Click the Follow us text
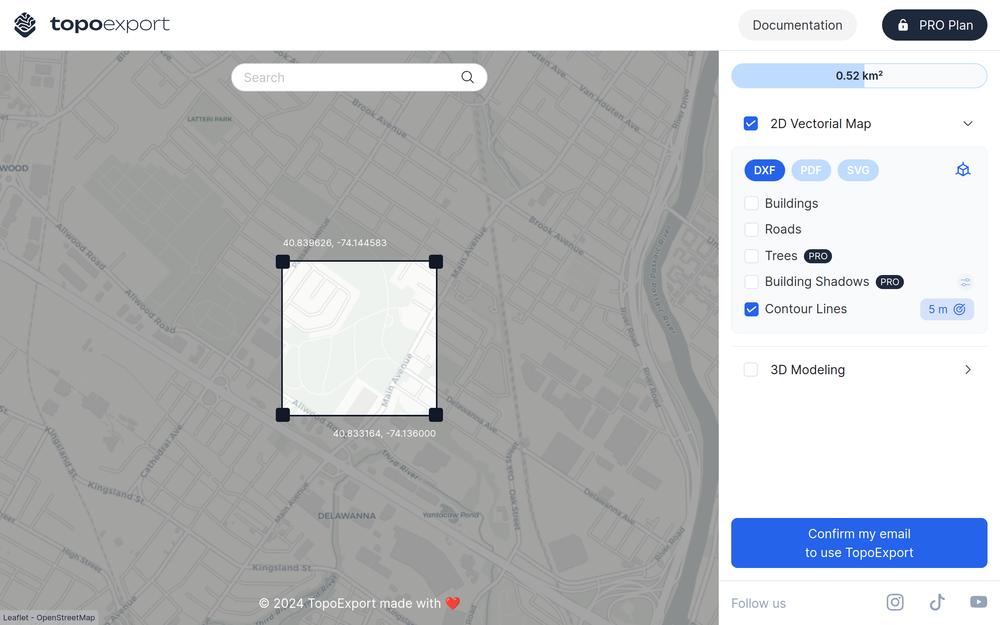This screenshot has width=1000, height=625. [x=758, y=603]
